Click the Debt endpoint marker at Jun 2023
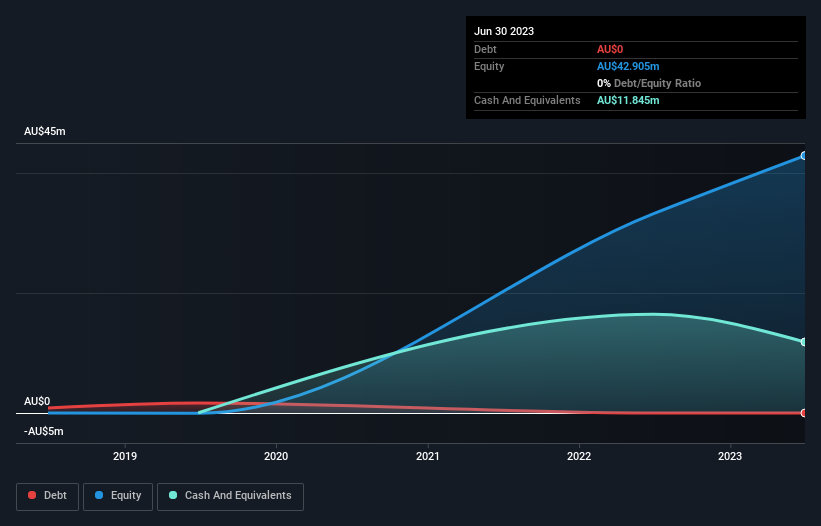 [804, 413]
